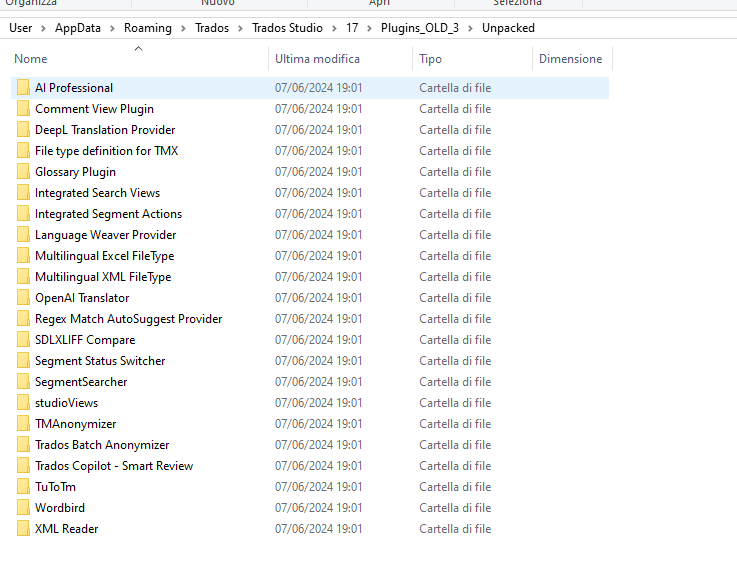Select the Multilingual Excel FileType name
Screen dimensions: 737x587
pyautogui.click(x=104, y=256)
